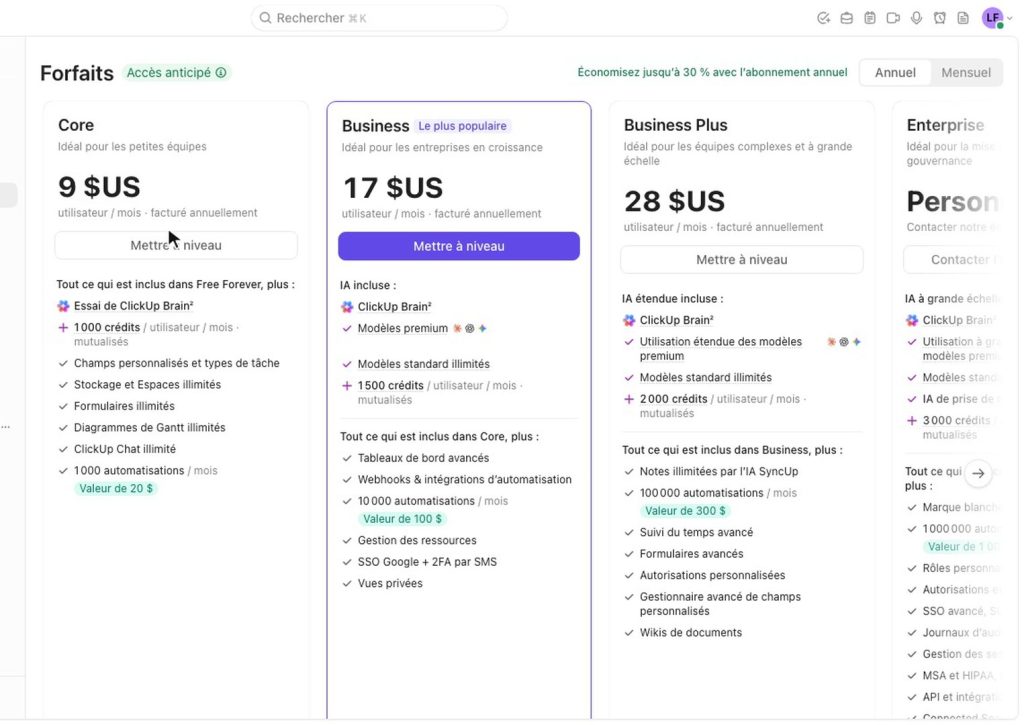This screenshot has width=1024, height=725.
Task: Click the briefcase icon in top bar
Action: 846,18
